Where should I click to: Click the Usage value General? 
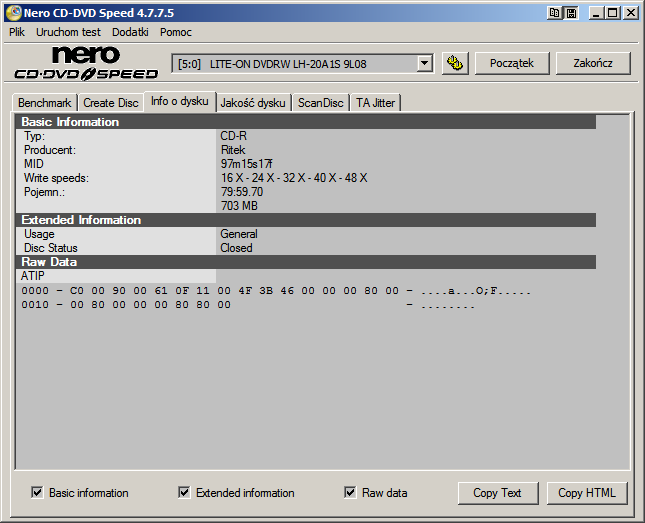(239, 234)
